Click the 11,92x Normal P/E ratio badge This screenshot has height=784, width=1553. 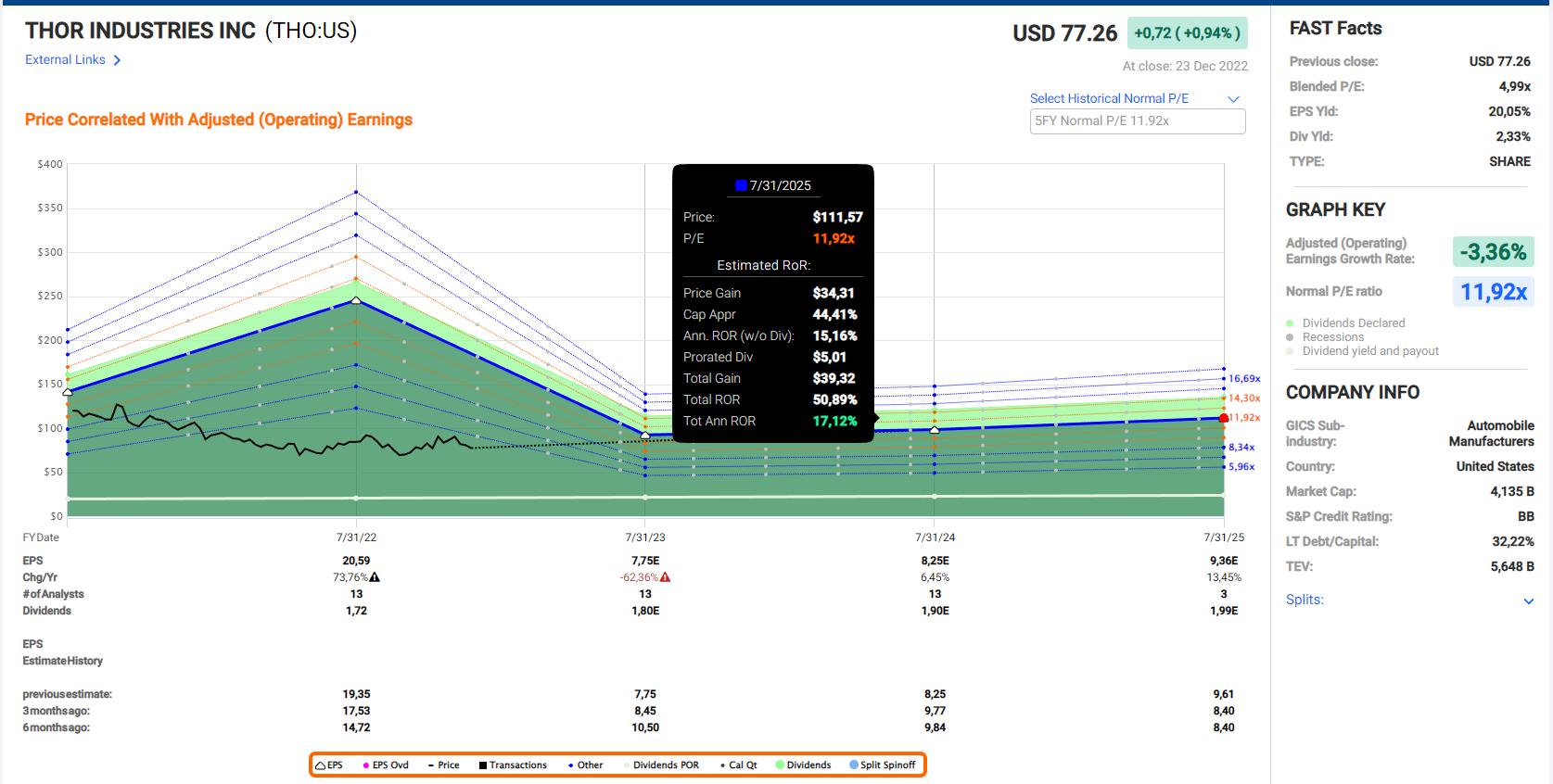coord(1493,292)
